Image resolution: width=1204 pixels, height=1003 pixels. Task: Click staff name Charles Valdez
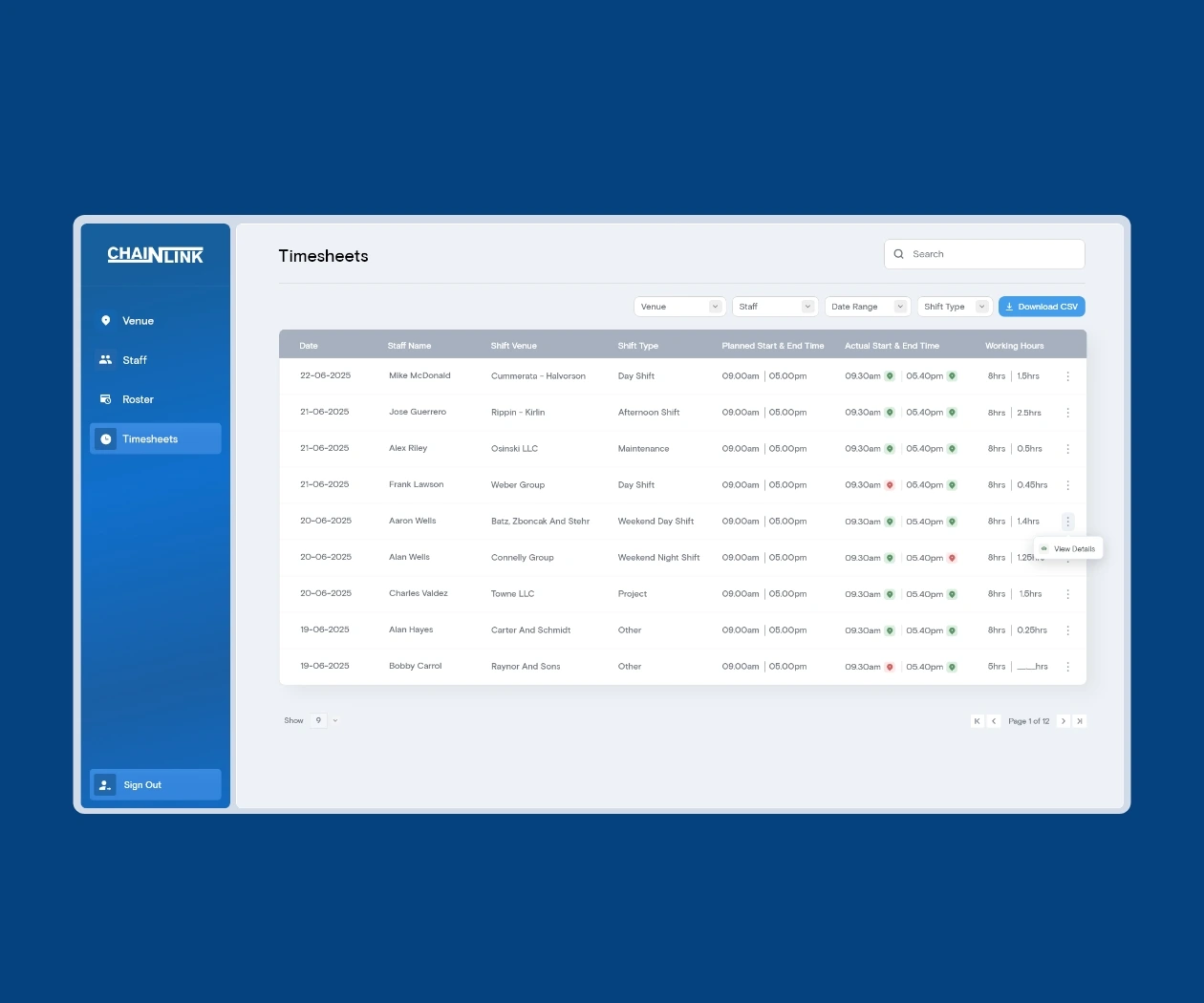[x=419, y=593]
